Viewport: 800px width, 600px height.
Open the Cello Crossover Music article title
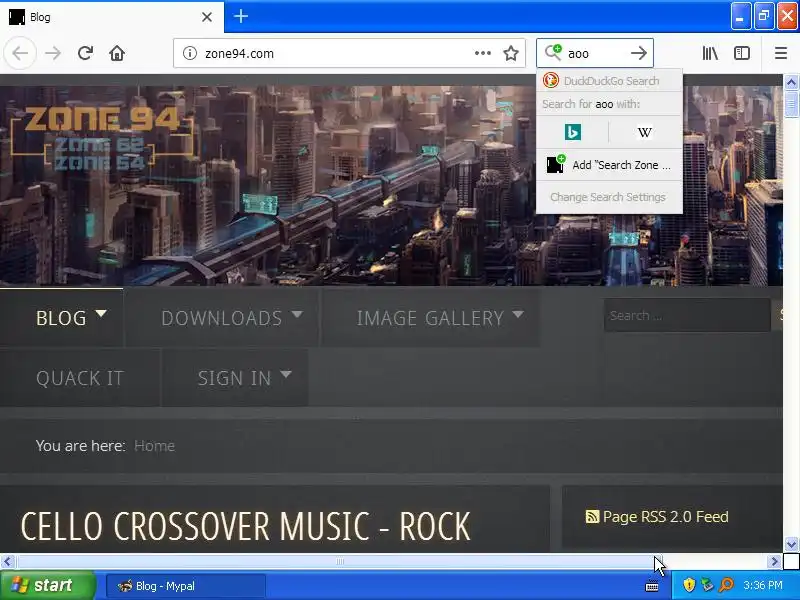pyautogui.click(x=245, y=527)
